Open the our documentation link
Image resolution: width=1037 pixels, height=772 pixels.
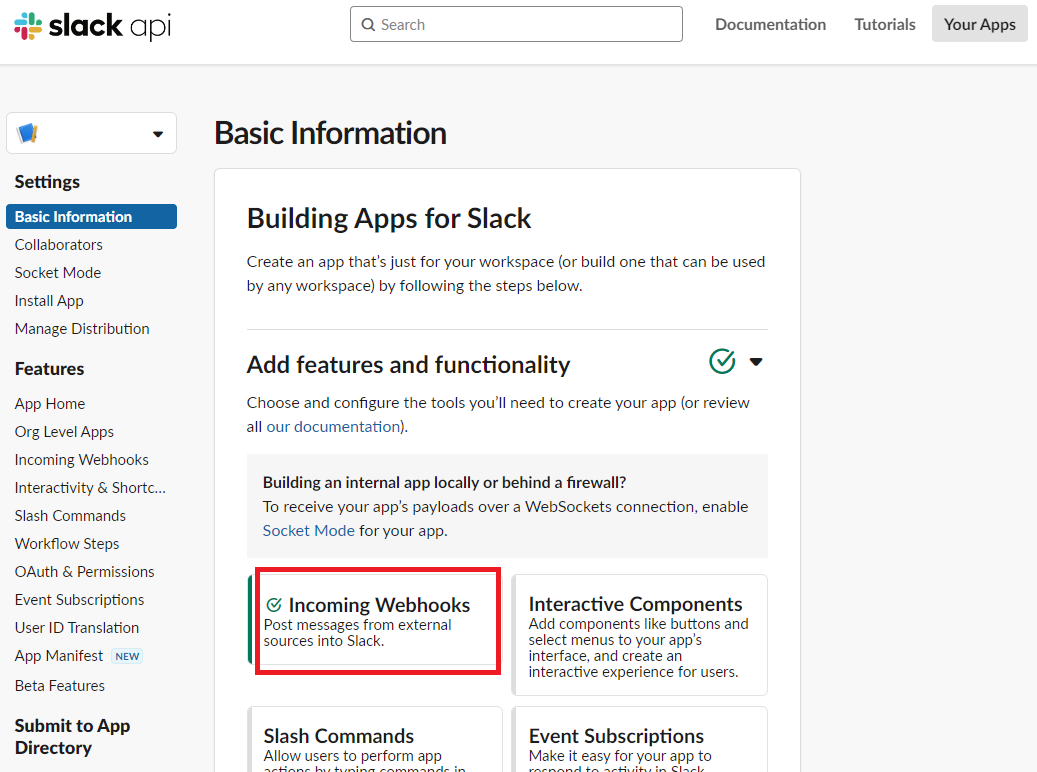333,426
